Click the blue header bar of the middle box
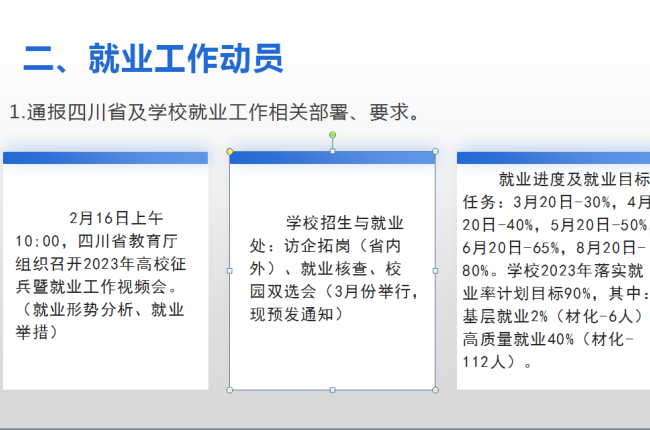 (333, 158)
